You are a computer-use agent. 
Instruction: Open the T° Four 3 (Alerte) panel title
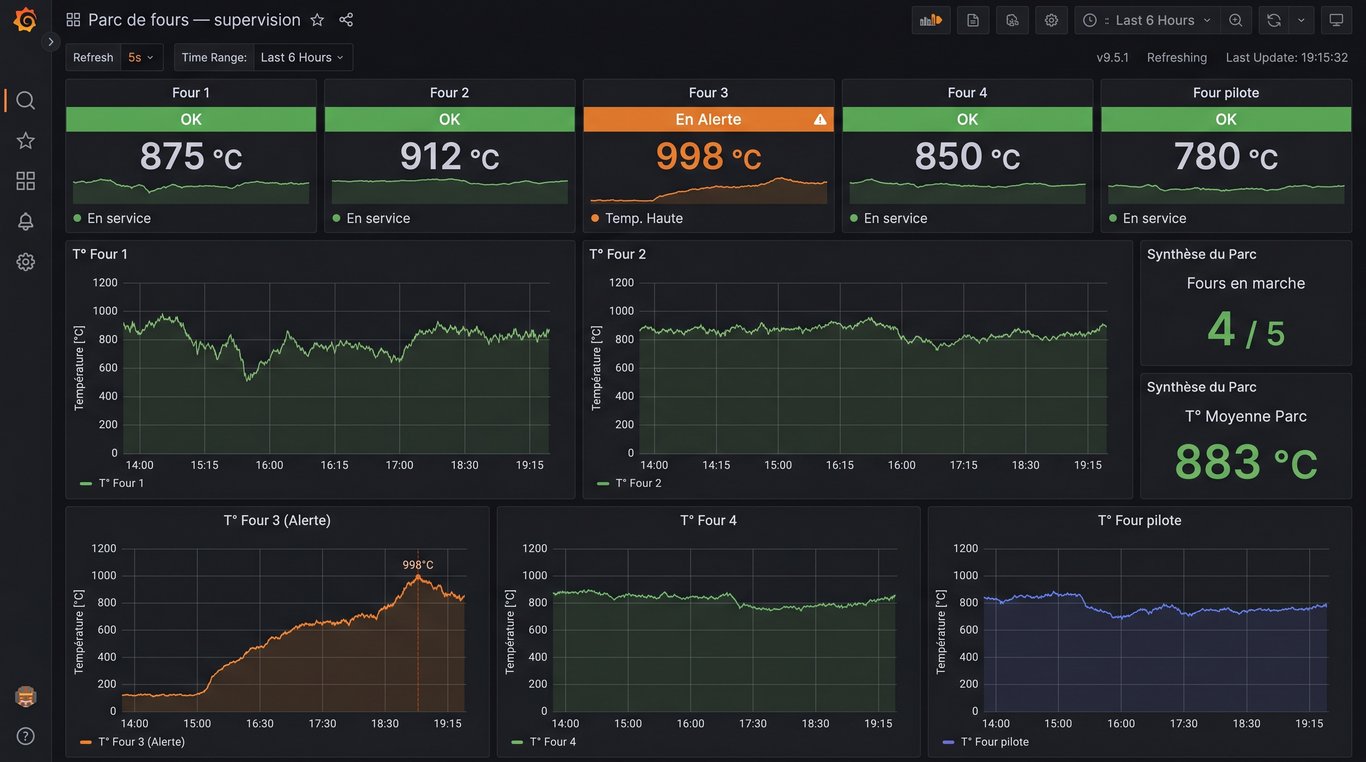[x=277, y=520]
